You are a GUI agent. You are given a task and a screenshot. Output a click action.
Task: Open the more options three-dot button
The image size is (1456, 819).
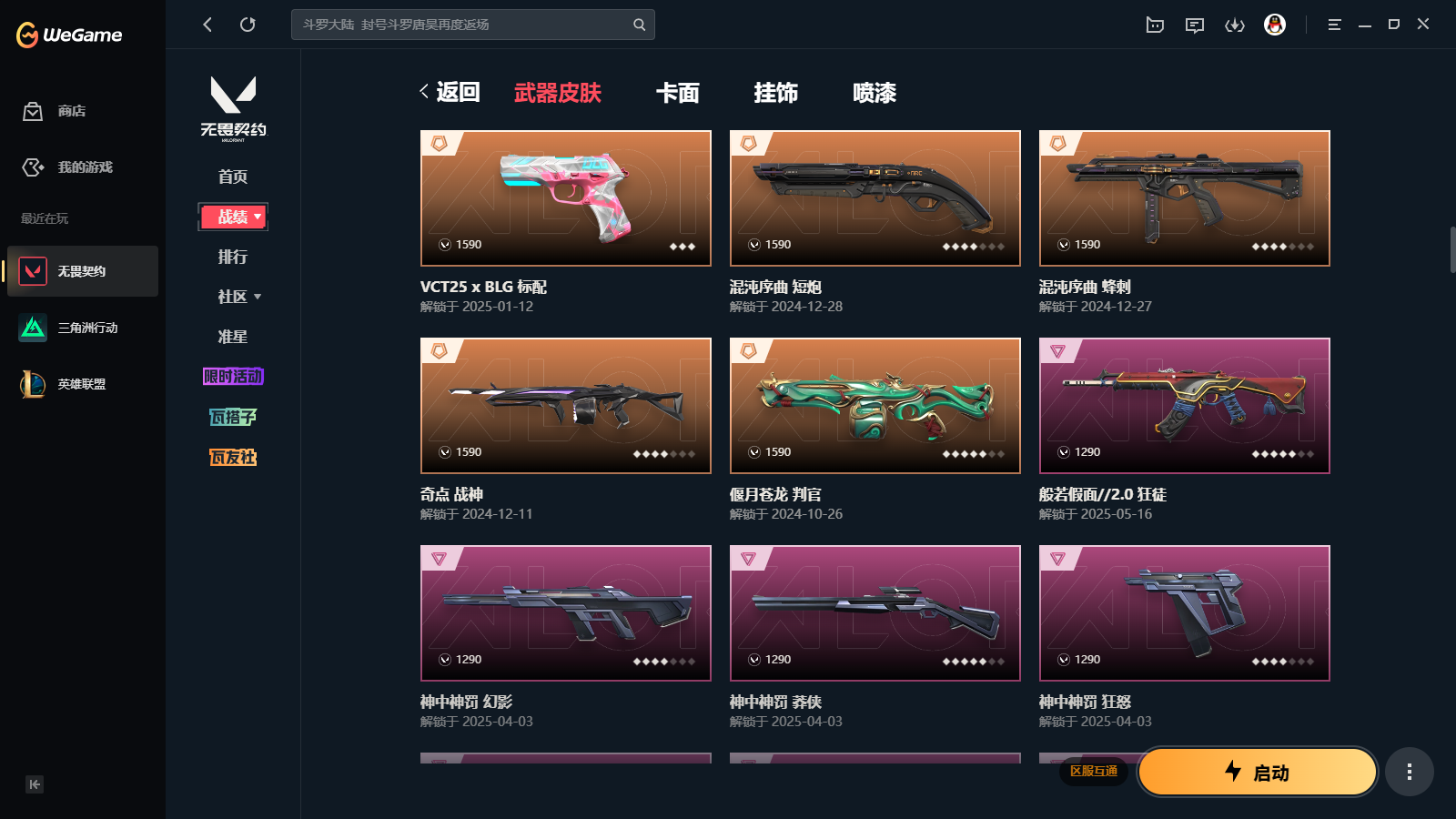(x=1410, y=772)
